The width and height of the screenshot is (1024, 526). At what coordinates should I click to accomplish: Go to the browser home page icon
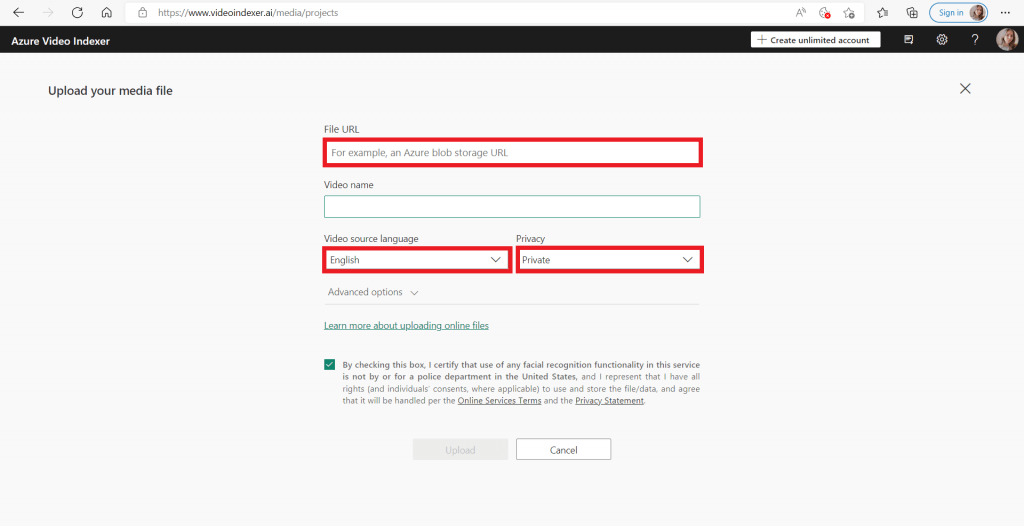click(106, 13)
